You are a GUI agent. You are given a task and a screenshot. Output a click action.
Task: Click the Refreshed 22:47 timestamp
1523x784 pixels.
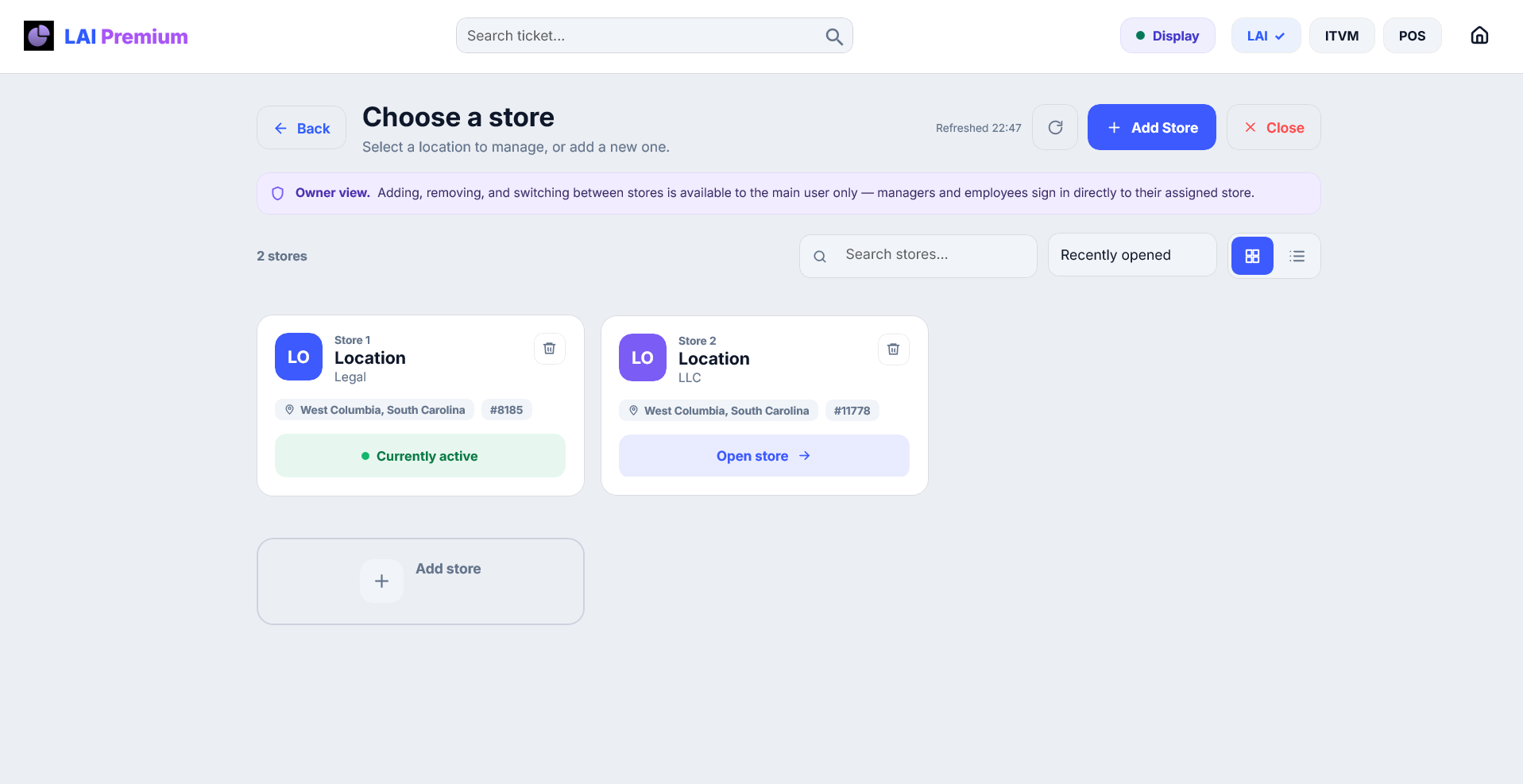978,128
